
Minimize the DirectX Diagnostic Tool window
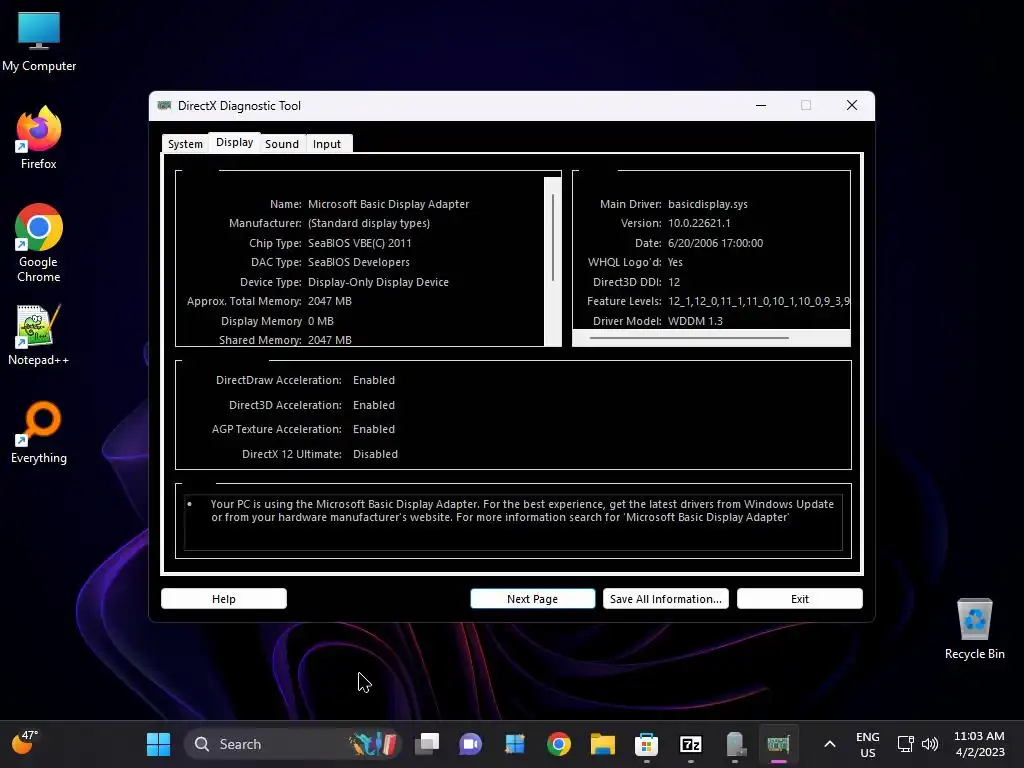pyautogui.click(x=761, y=105)
